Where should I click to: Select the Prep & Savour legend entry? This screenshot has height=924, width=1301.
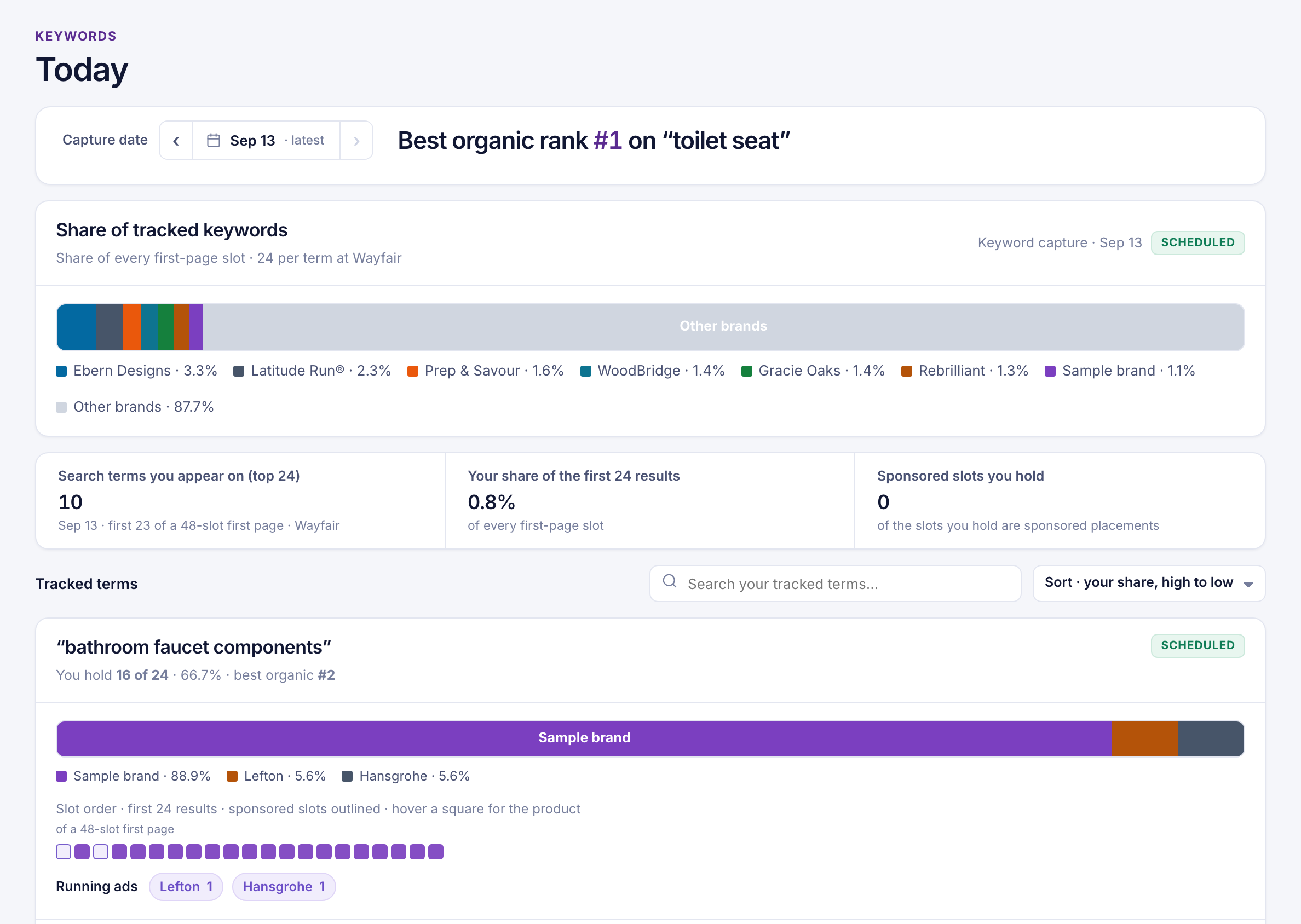486,371
